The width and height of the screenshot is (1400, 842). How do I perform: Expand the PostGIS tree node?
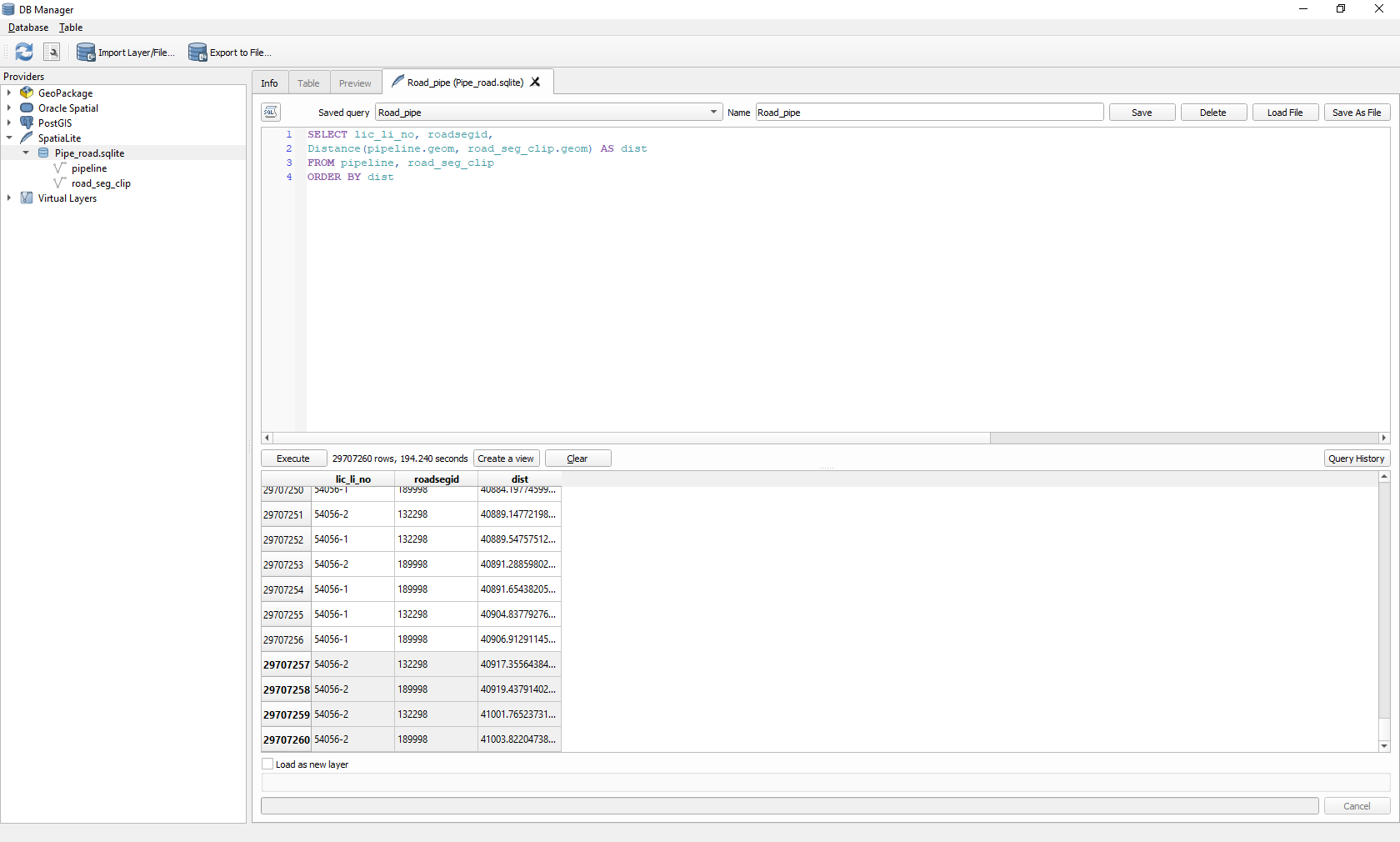click(x=9, y=123)
